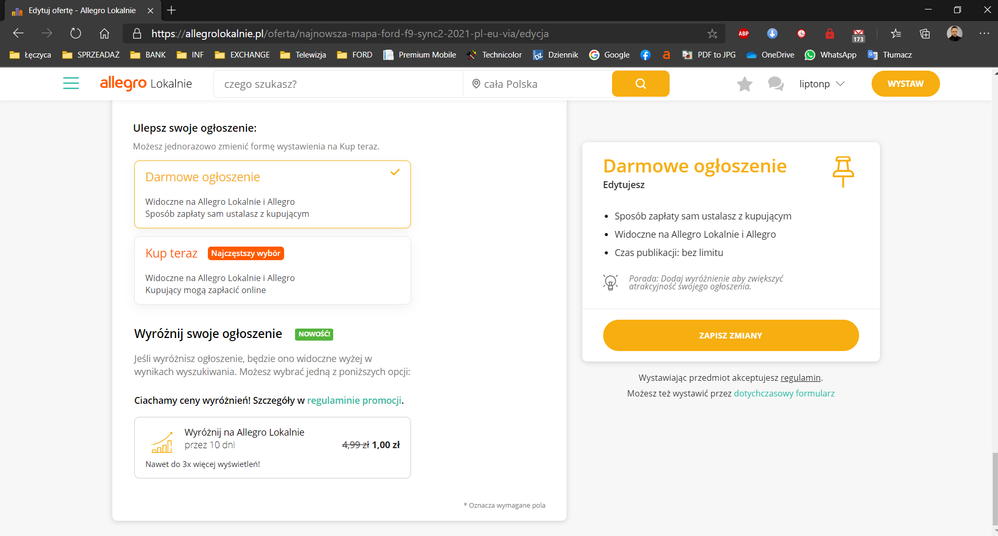Click the red lock extension icon

click(829, 34)
